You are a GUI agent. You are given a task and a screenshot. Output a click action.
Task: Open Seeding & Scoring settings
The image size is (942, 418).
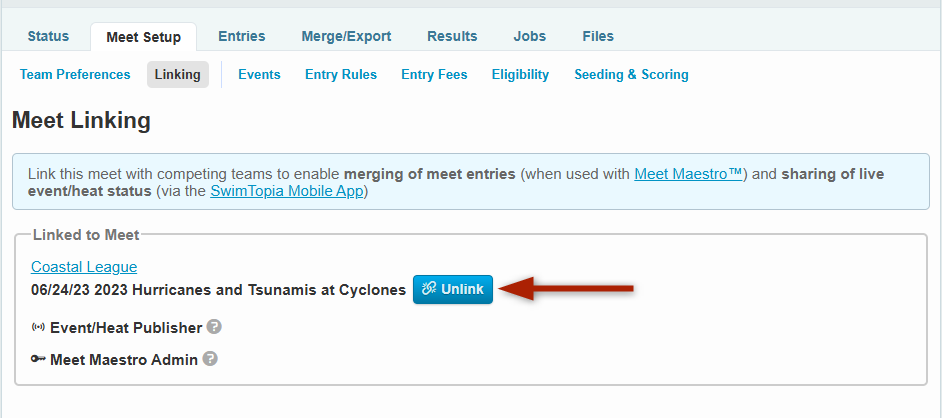pyautogui.click(x=631, y=74)
